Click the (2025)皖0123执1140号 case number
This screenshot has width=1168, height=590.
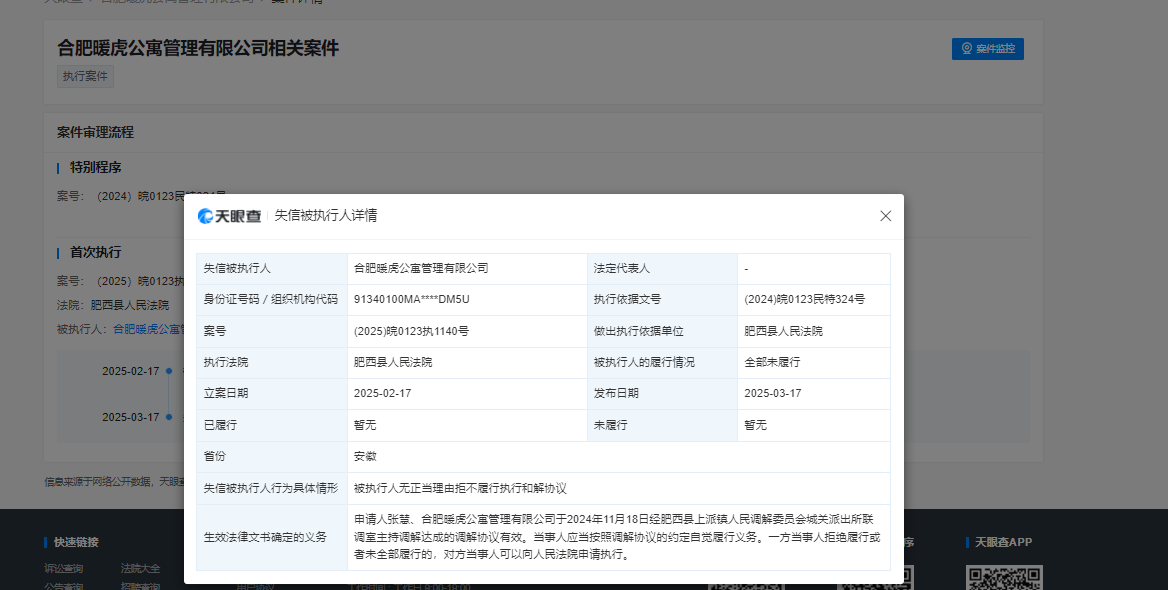(411, 331)
